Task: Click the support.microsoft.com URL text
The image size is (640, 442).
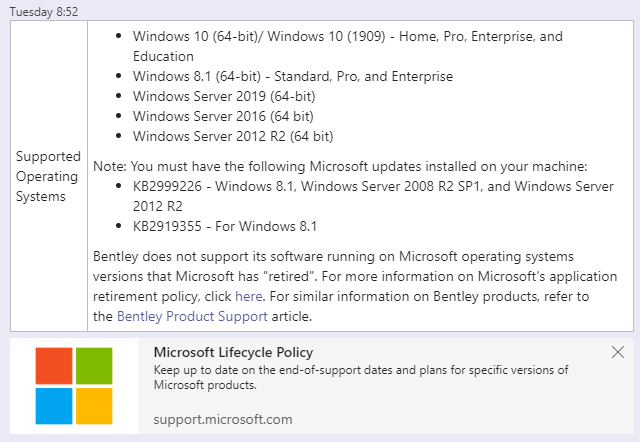Action: click(x=223, y=419)
